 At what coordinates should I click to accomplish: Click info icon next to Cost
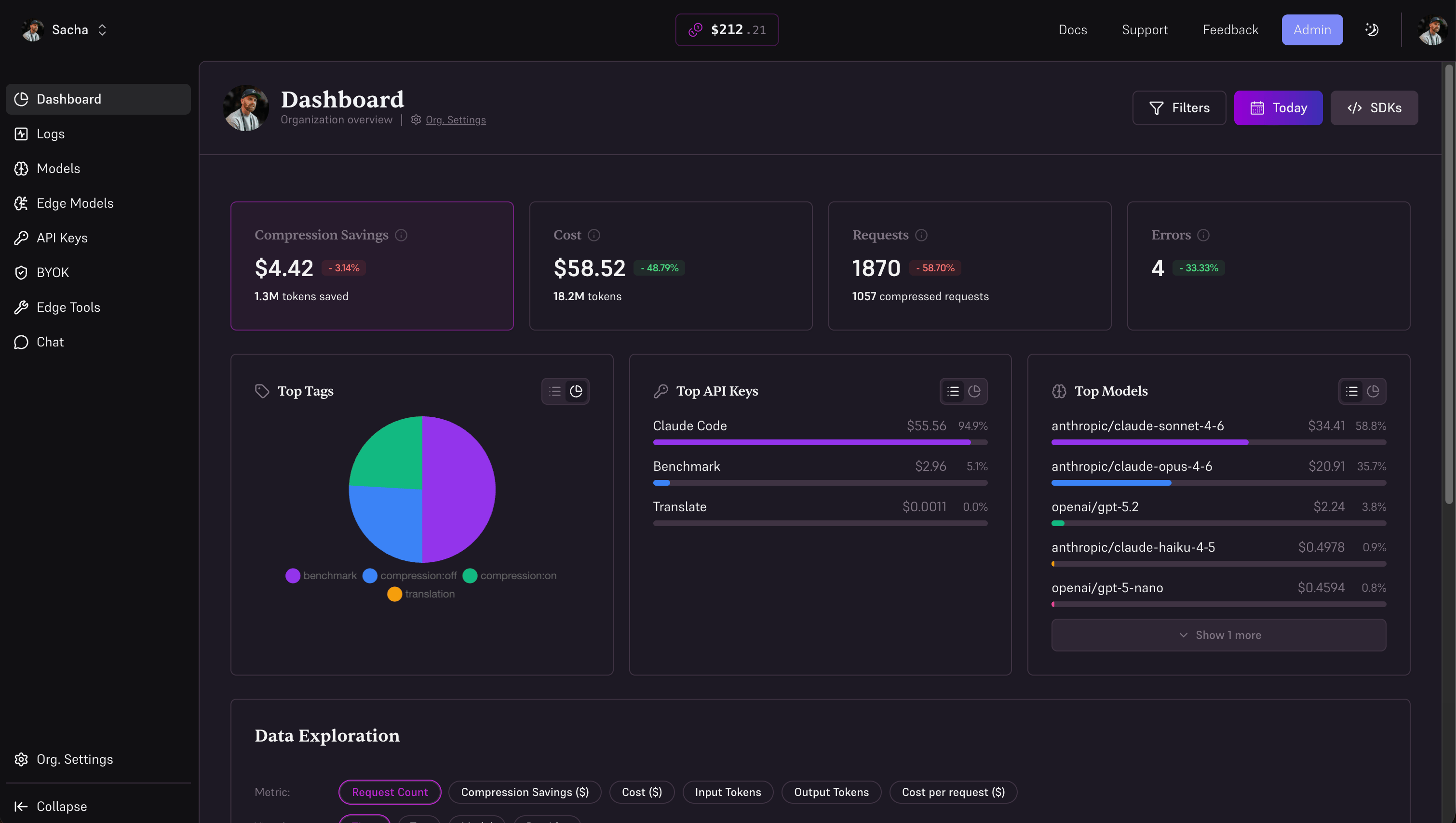pyautogui.click(x=593, y=235)
